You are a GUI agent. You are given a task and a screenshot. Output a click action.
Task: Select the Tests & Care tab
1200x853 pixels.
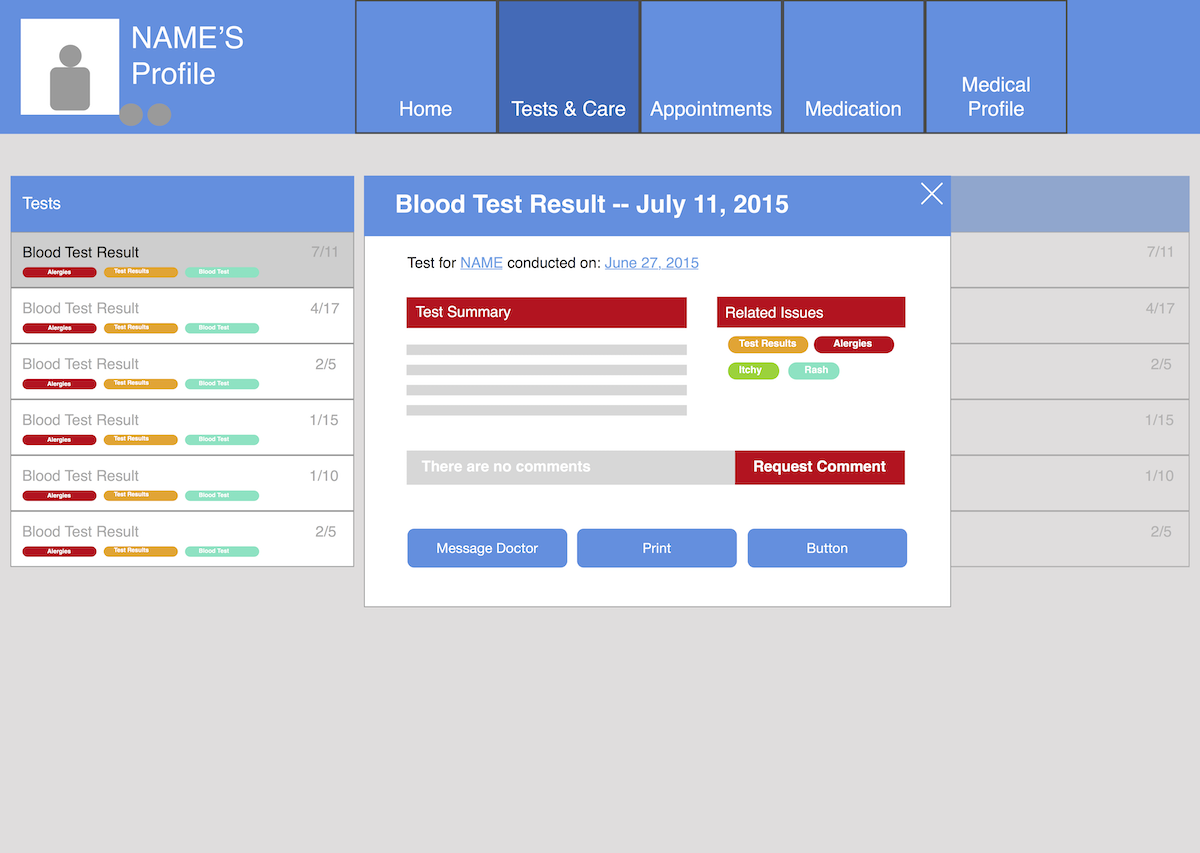point(568,67)
